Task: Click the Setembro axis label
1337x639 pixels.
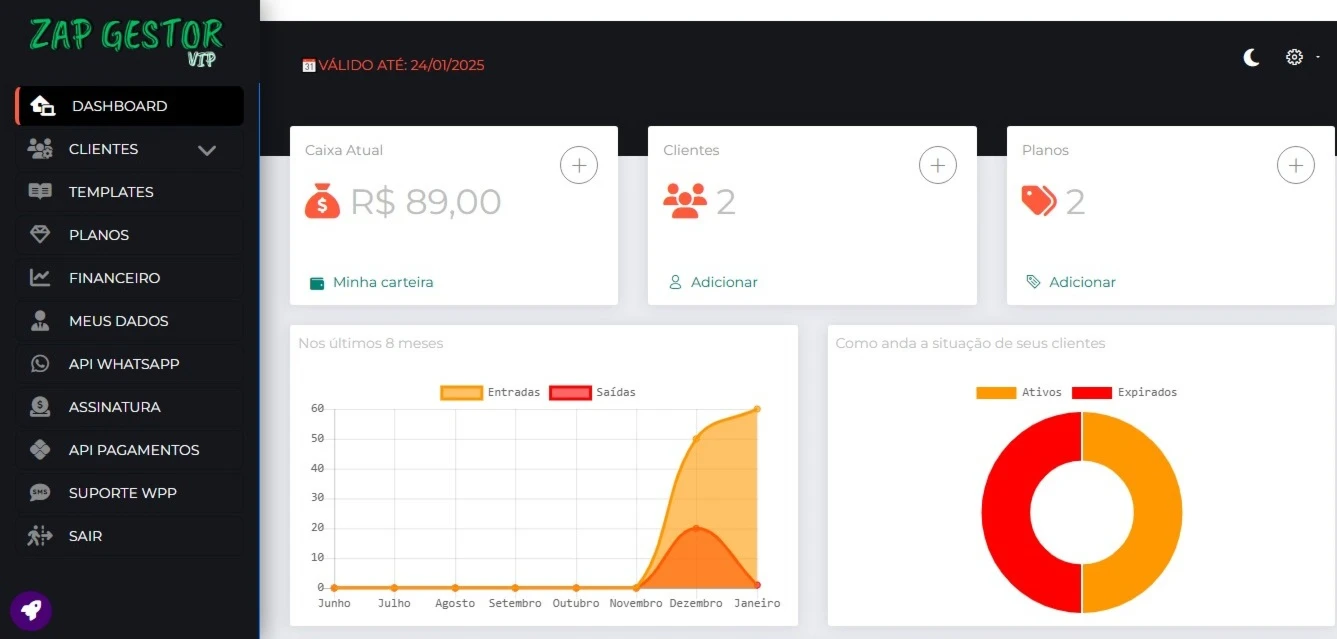Action: pyautogui.click(x=515, y=604)
